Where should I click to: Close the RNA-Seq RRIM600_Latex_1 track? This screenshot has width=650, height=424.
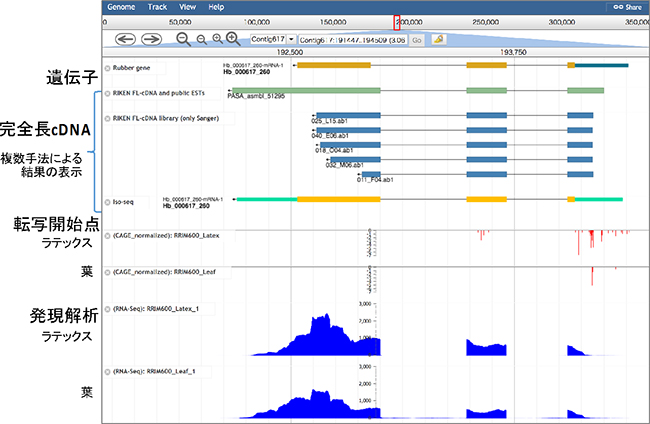pos(107,309)
